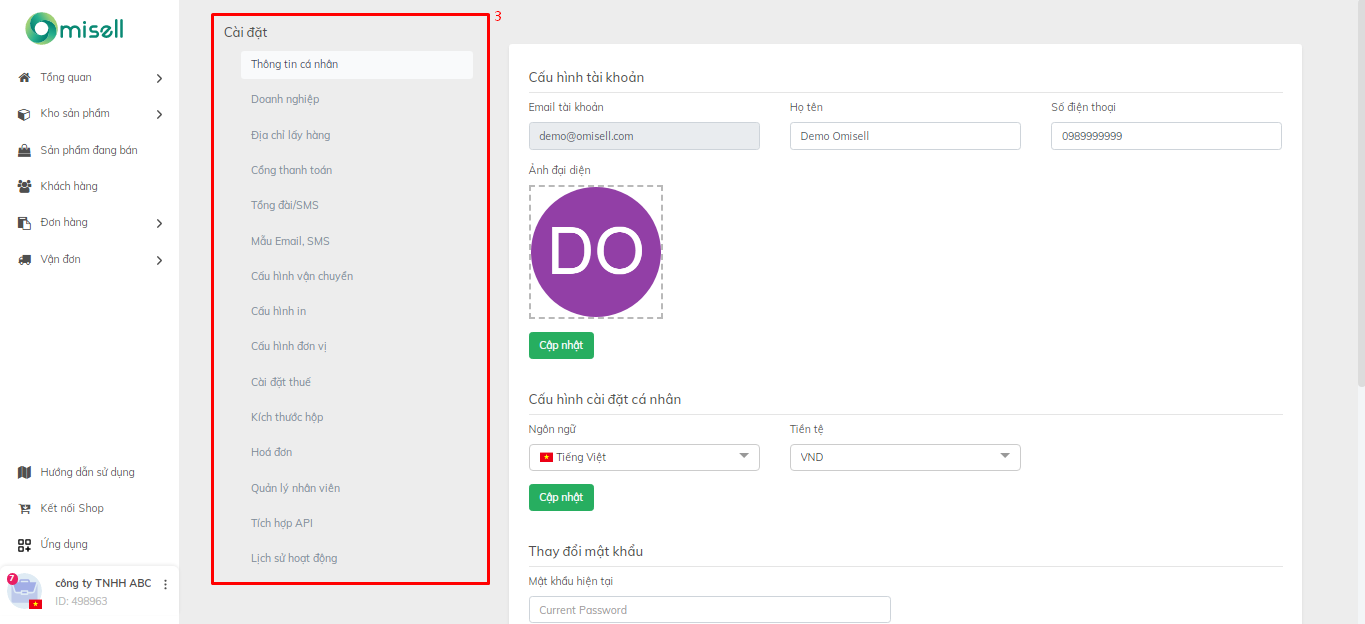Open Kết nối Shop page
This screenshot has width=1365, height=624.
(72, 508)
